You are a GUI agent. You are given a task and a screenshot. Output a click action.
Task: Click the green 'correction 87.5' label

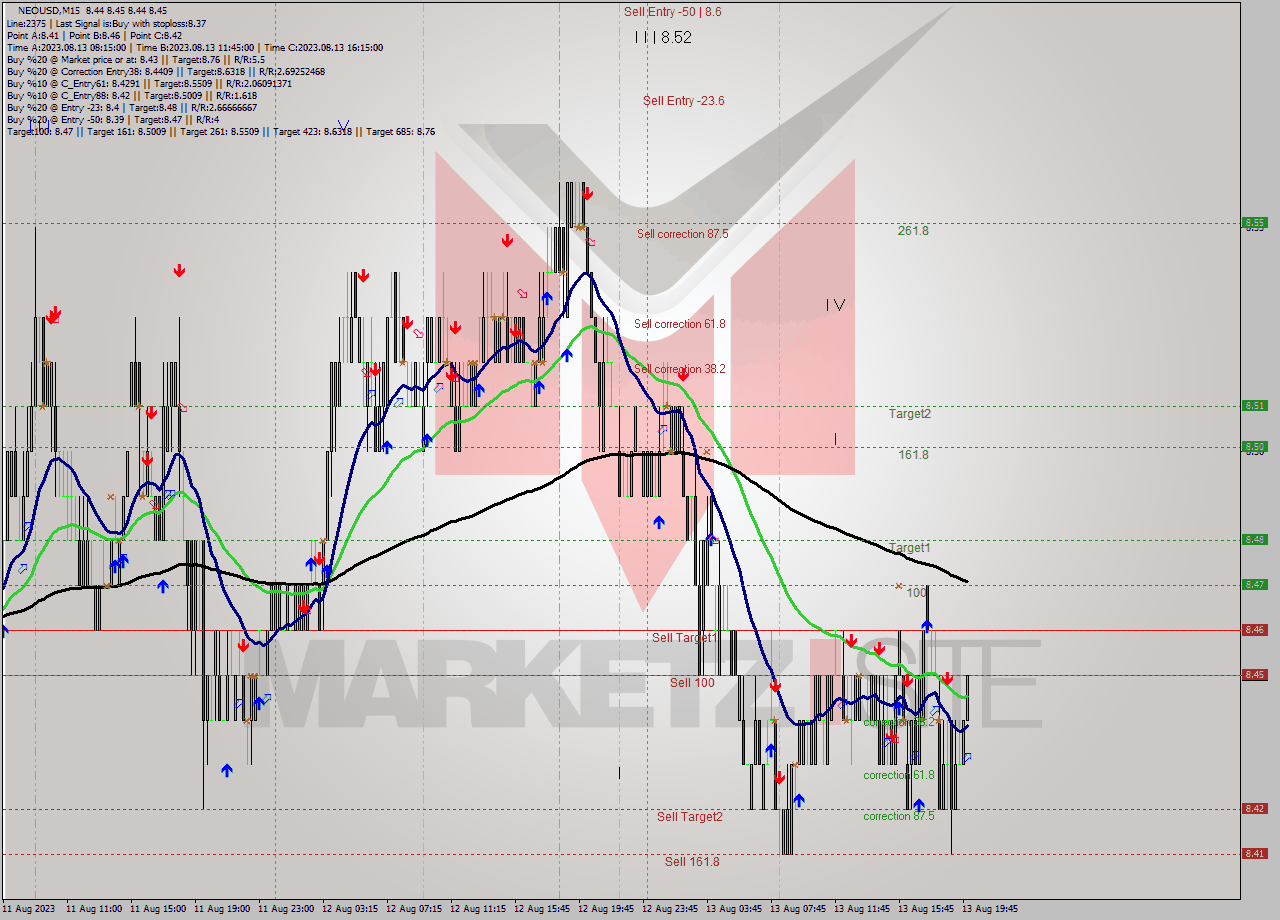[899, 816]
